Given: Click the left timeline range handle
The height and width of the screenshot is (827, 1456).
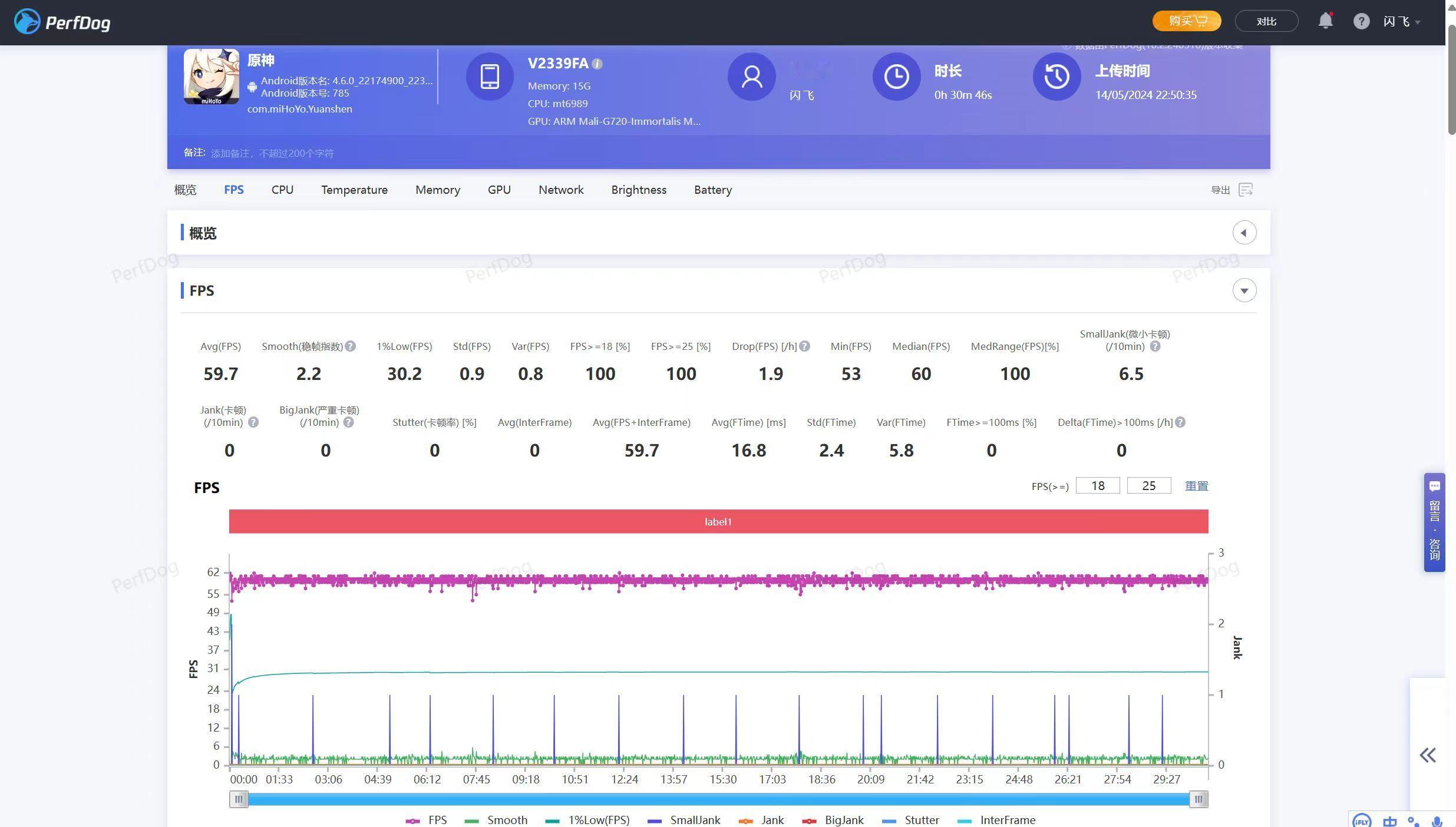Looking at the screenshot, I should (239, 799).
